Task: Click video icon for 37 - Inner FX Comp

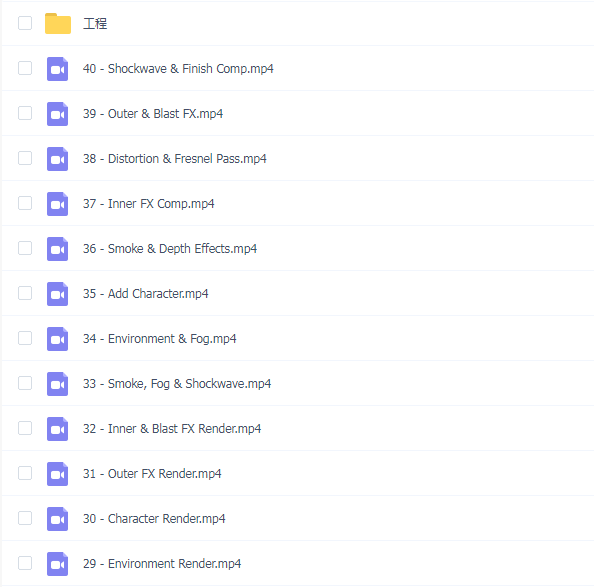Action: [58, 204]
